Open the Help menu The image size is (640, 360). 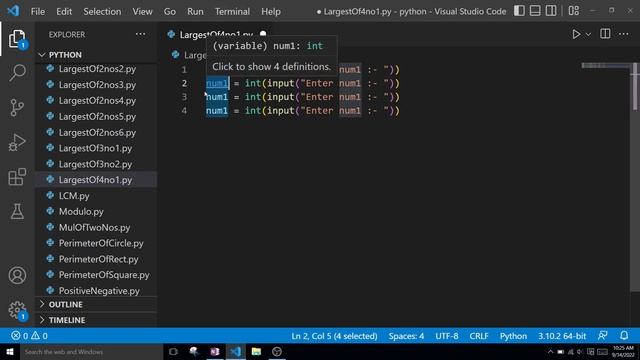point(271,11)
